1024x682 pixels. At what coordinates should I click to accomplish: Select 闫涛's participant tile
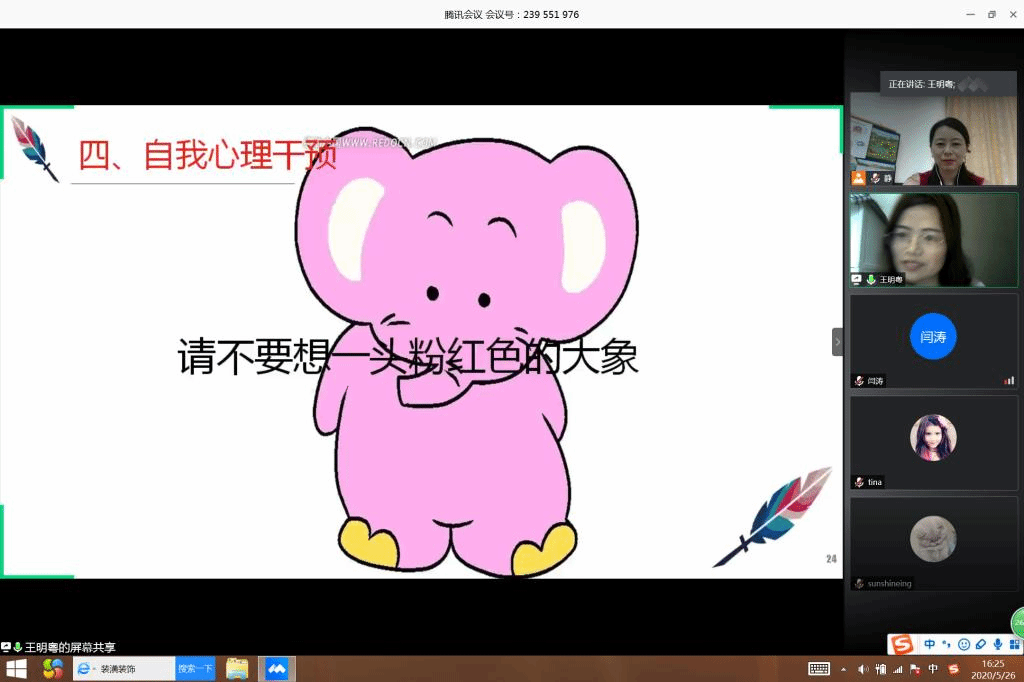click(933, 341)
